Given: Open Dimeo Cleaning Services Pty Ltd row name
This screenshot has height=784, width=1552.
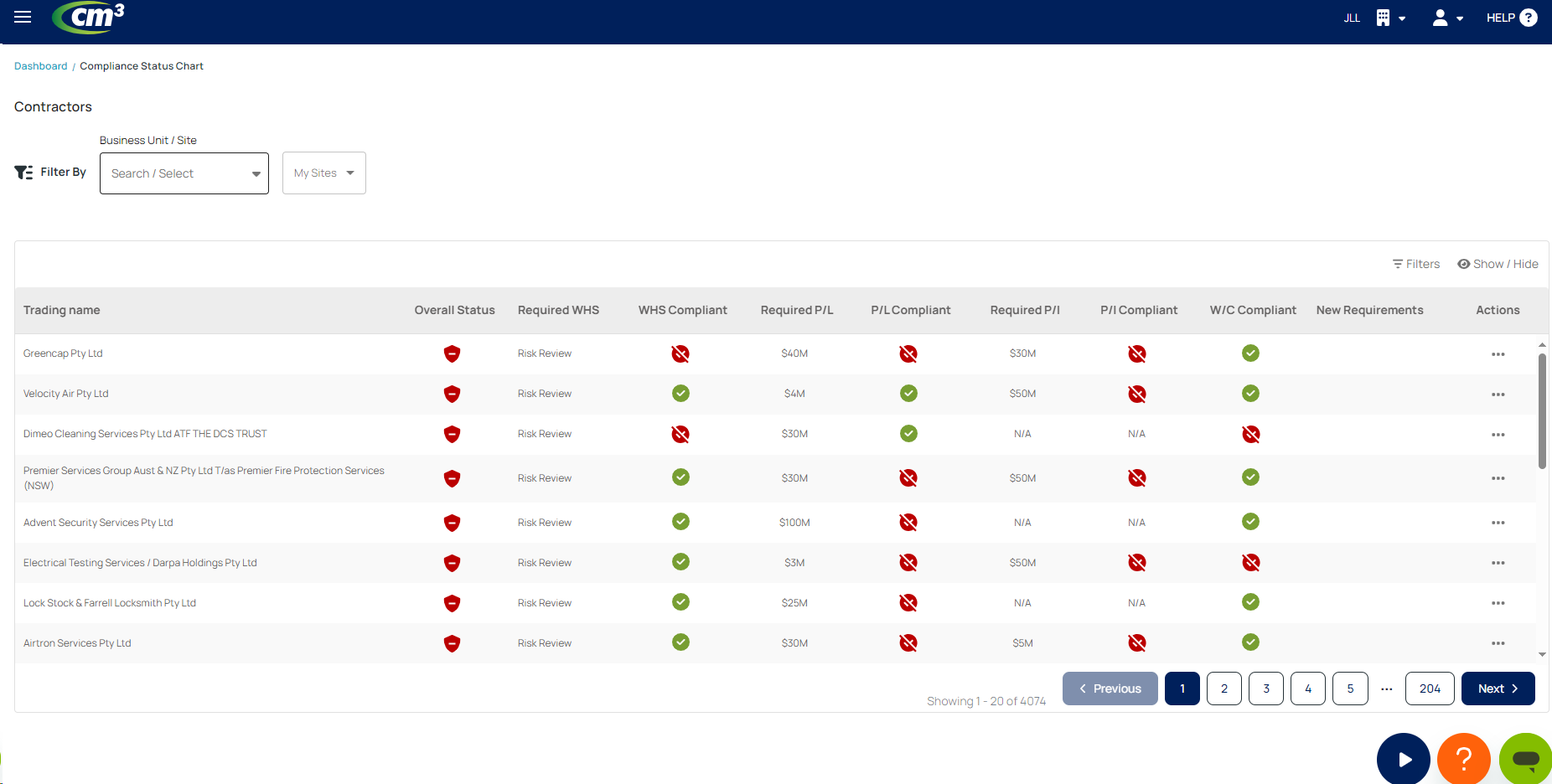Looking at the screenshot, I should click(145, 434).
